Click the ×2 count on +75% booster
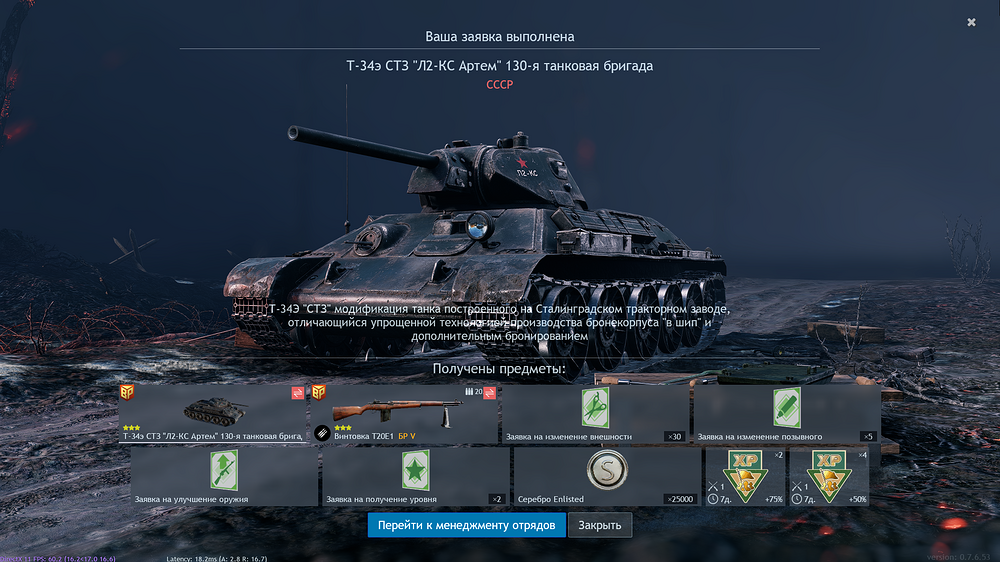1000x562 pixels. pyautogui.click(x=778, y=455)
